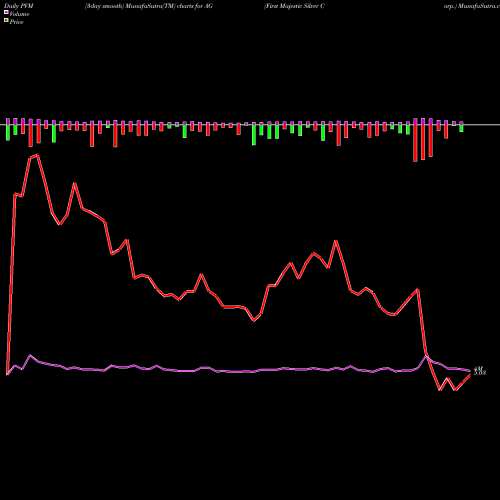Click the highest peak of the red price line
The width and height of the screenshot is (500, 500).
37,155
